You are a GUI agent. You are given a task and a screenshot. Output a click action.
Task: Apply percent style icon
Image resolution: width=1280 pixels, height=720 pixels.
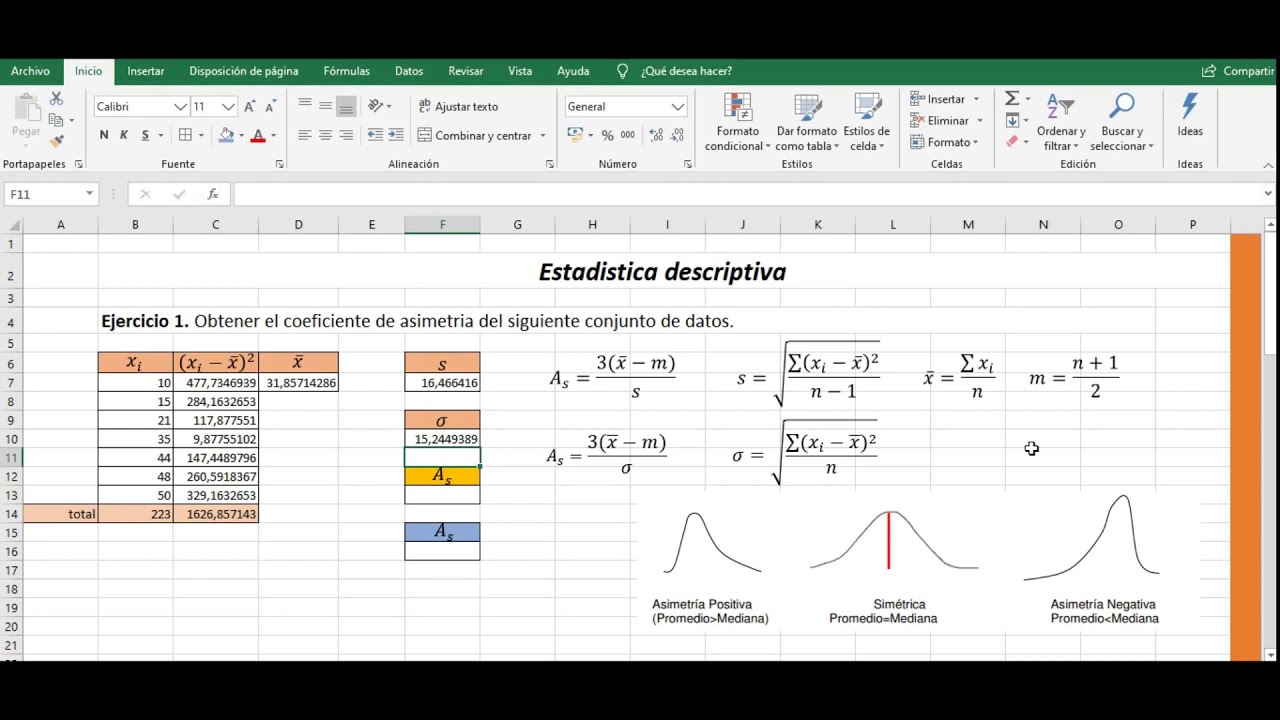pos(607,135)
